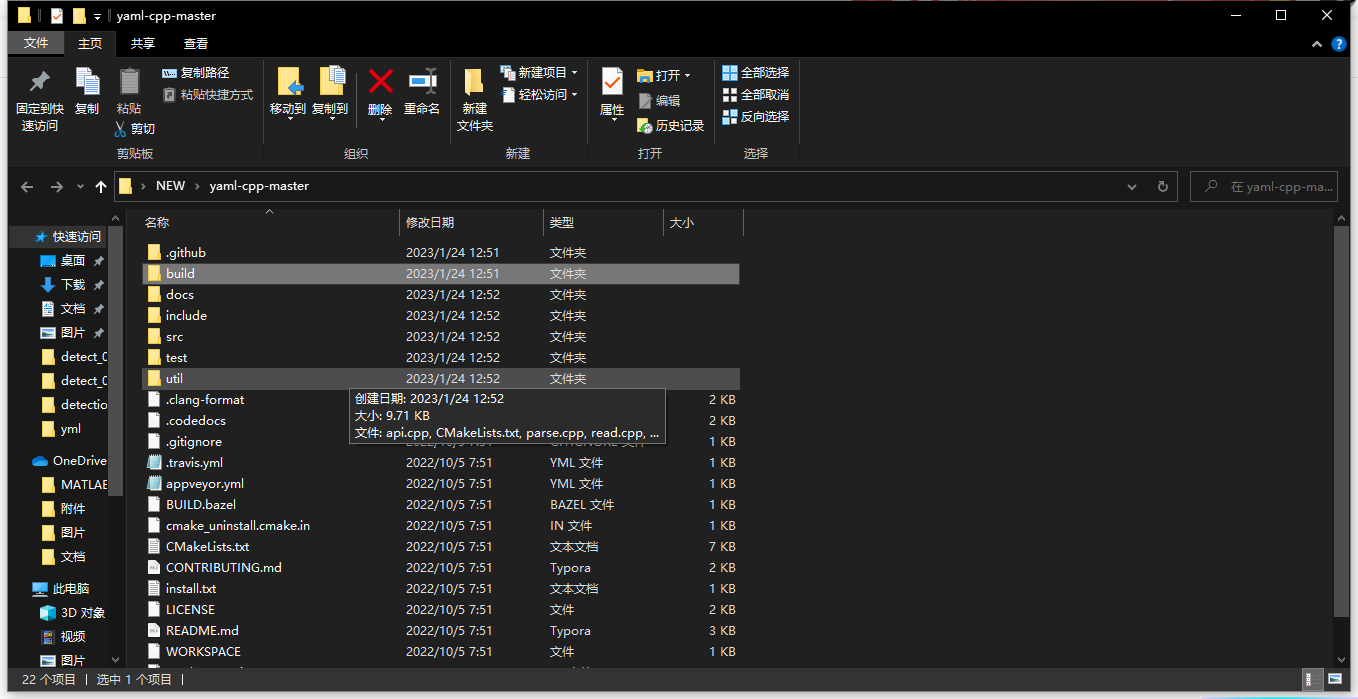Click the Rename (重命名) icon
1358x699 pixels.
pos(422,81)
